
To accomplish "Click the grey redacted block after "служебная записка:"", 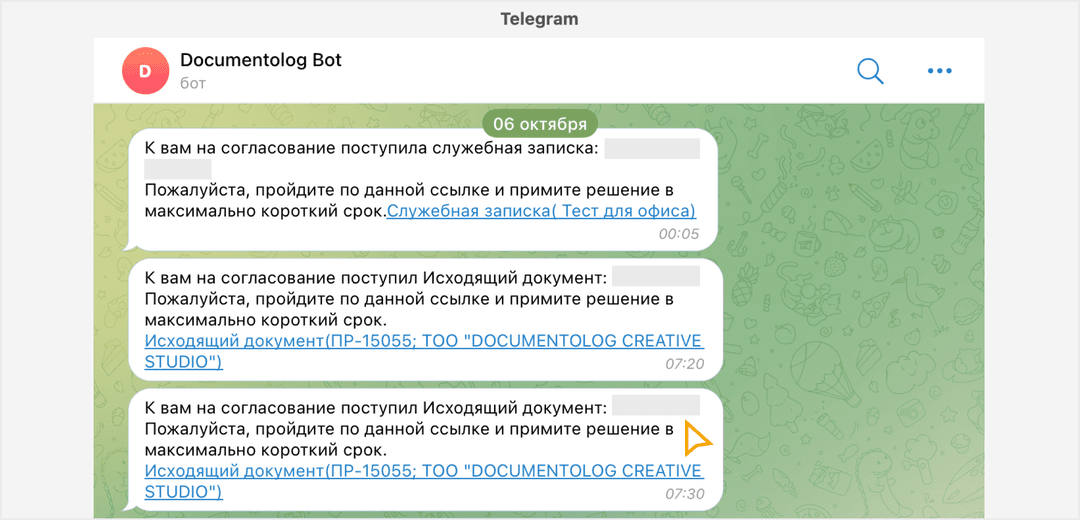I will click(x=652, y=148).
